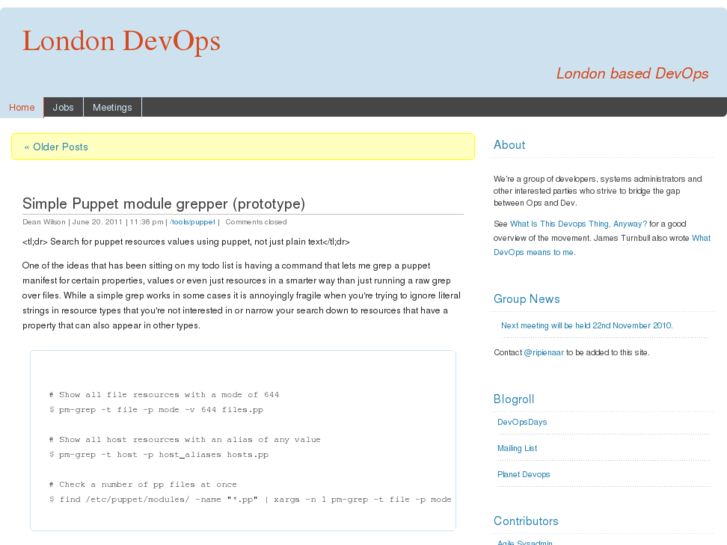Click the 'Comments closed' text
The image size is (727, 545).
click(x=256, y=222)
